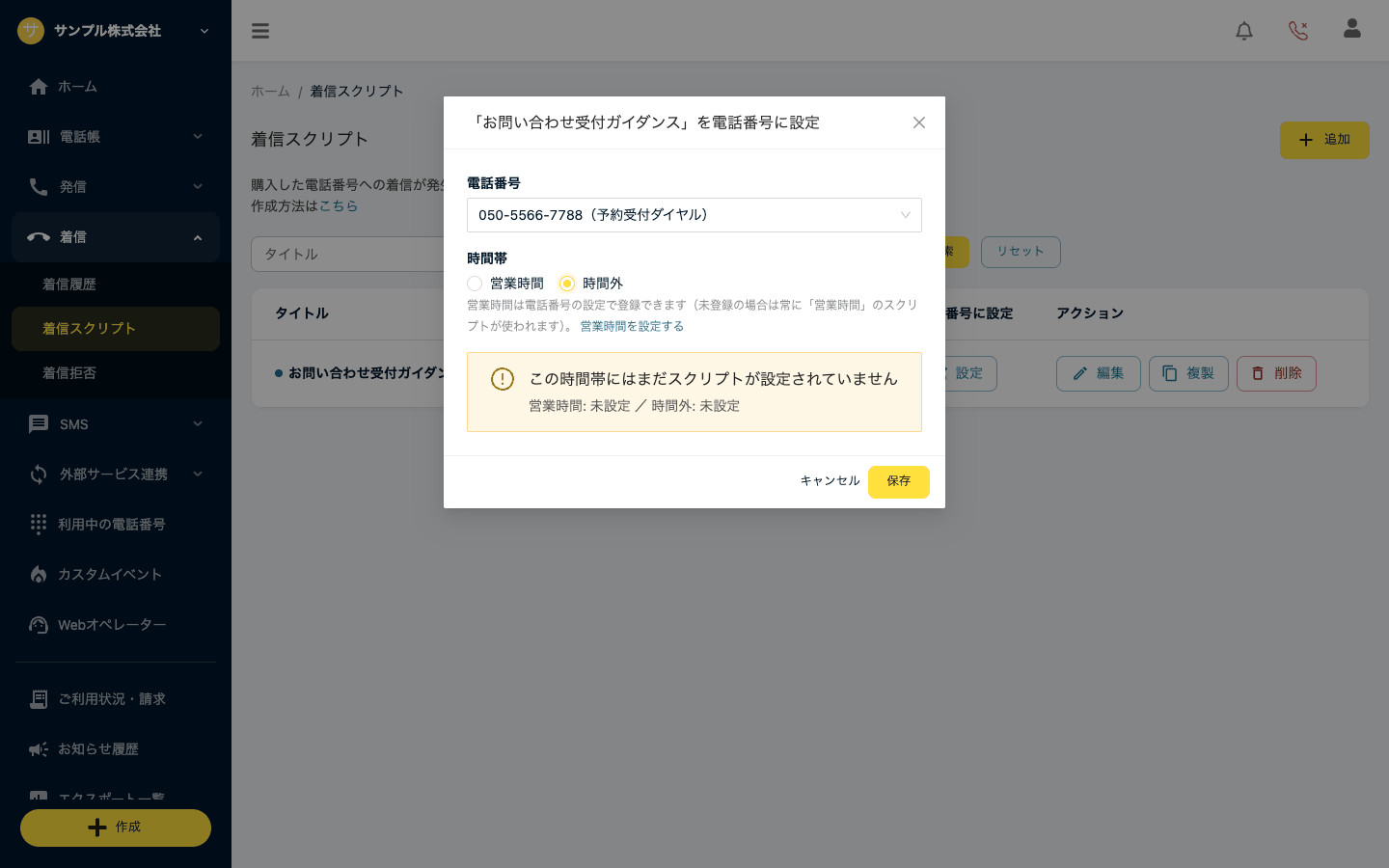This screenshot has height=868, width=1389.
Task: Expand the 発信 submenu chevron
Action: (198, 187)
